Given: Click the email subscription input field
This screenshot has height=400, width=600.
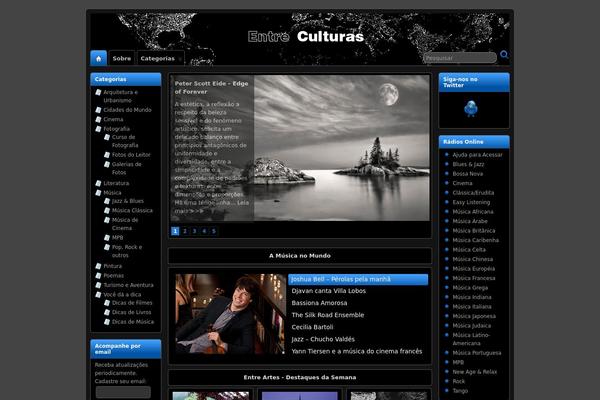Looking at the screenshot, I should (x=123, y=392).
